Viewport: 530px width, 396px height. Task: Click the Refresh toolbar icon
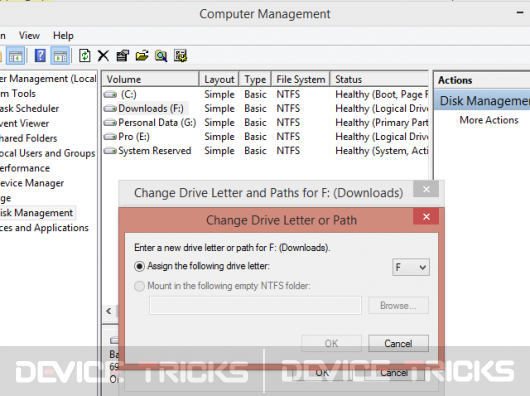85,55
